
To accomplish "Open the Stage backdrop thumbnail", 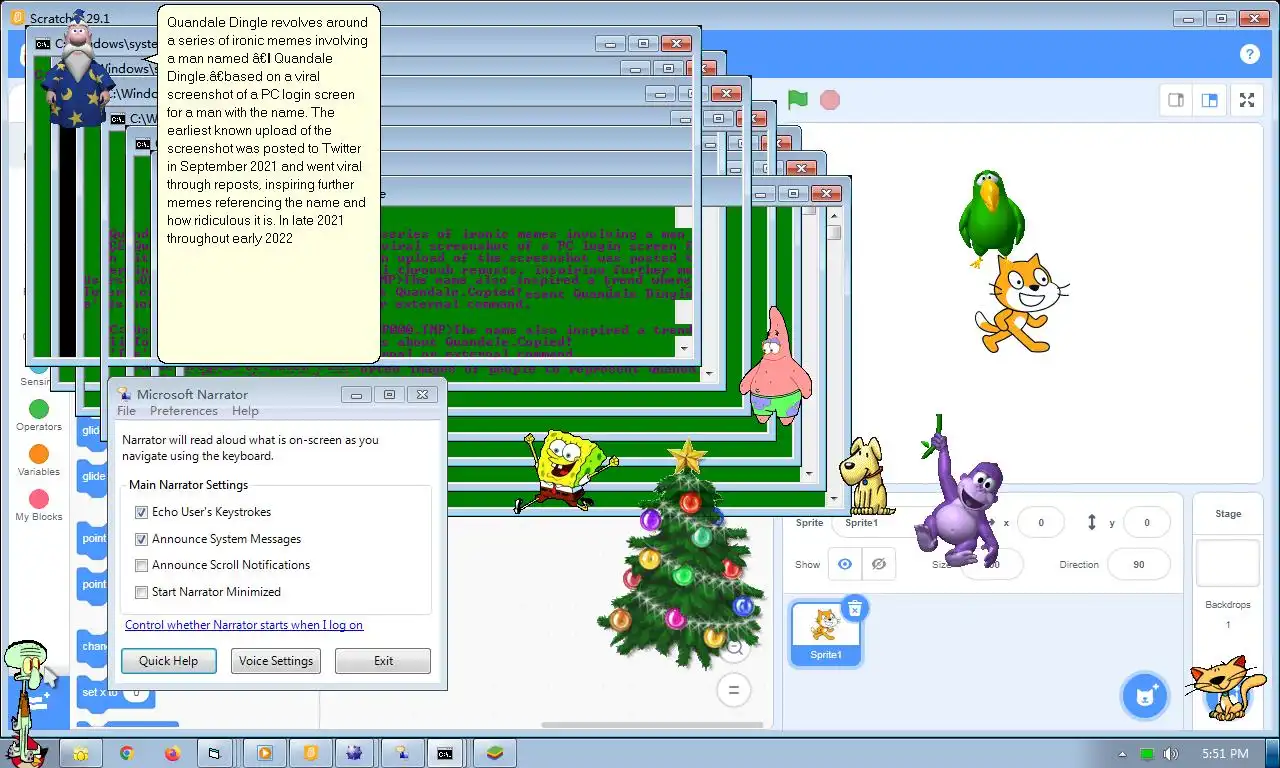I will (x=1228, y=563).
